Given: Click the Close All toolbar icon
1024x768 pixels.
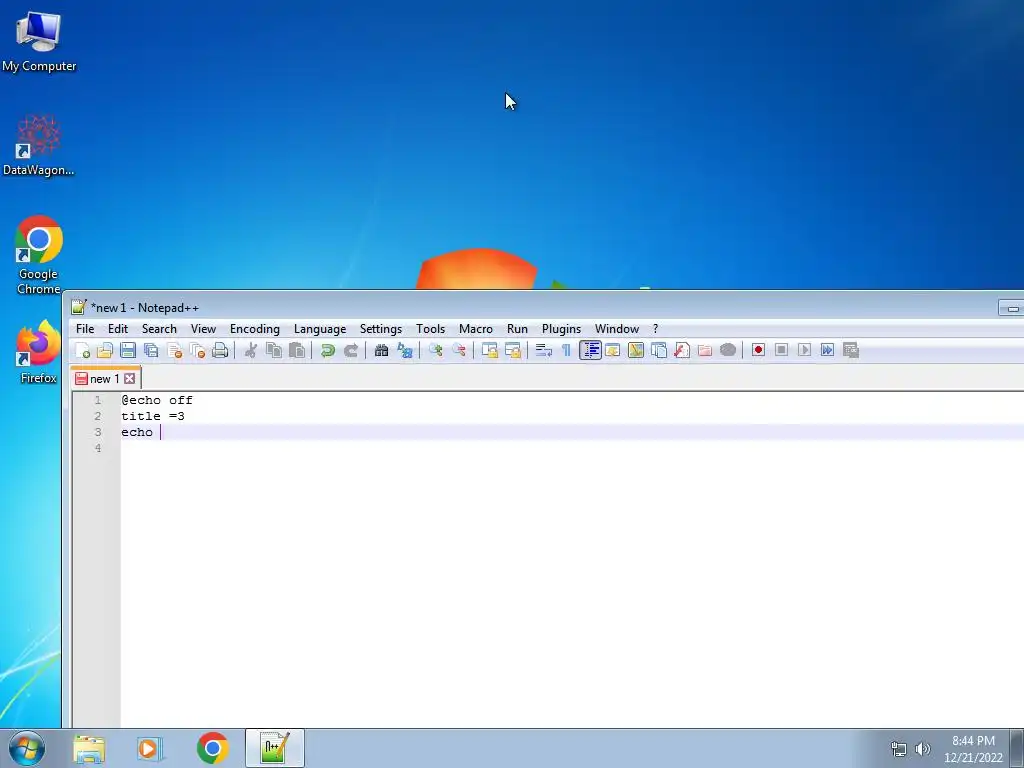Looking at the screenshot, I should tap(197, 351).
